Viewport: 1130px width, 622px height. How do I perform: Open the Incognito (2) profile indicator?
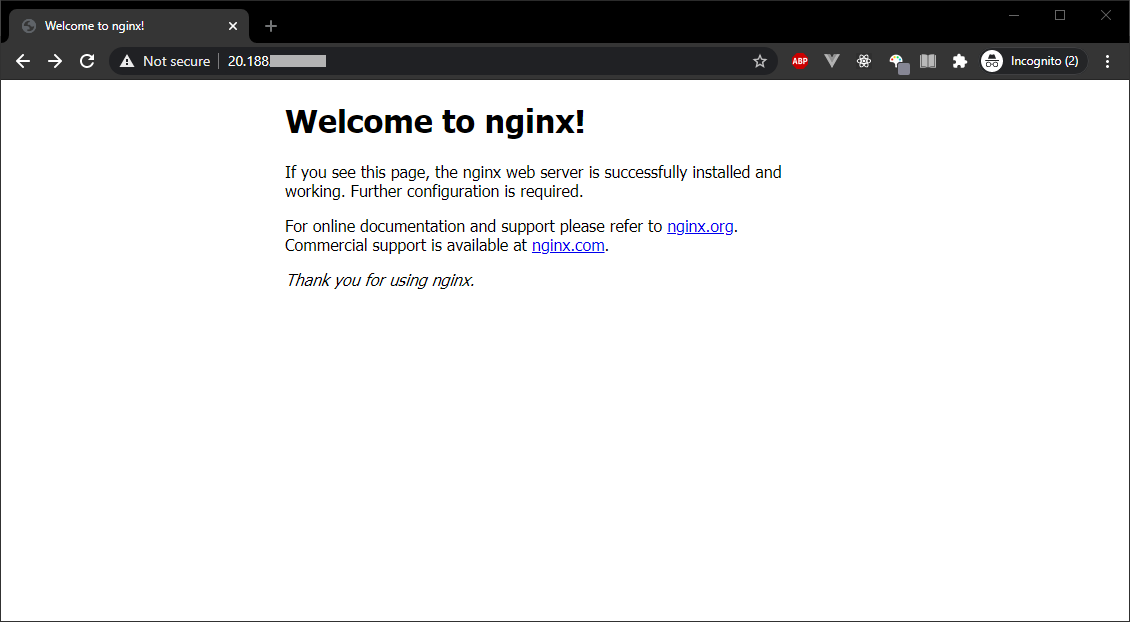pyautogui.click(x=1033, y=61)
